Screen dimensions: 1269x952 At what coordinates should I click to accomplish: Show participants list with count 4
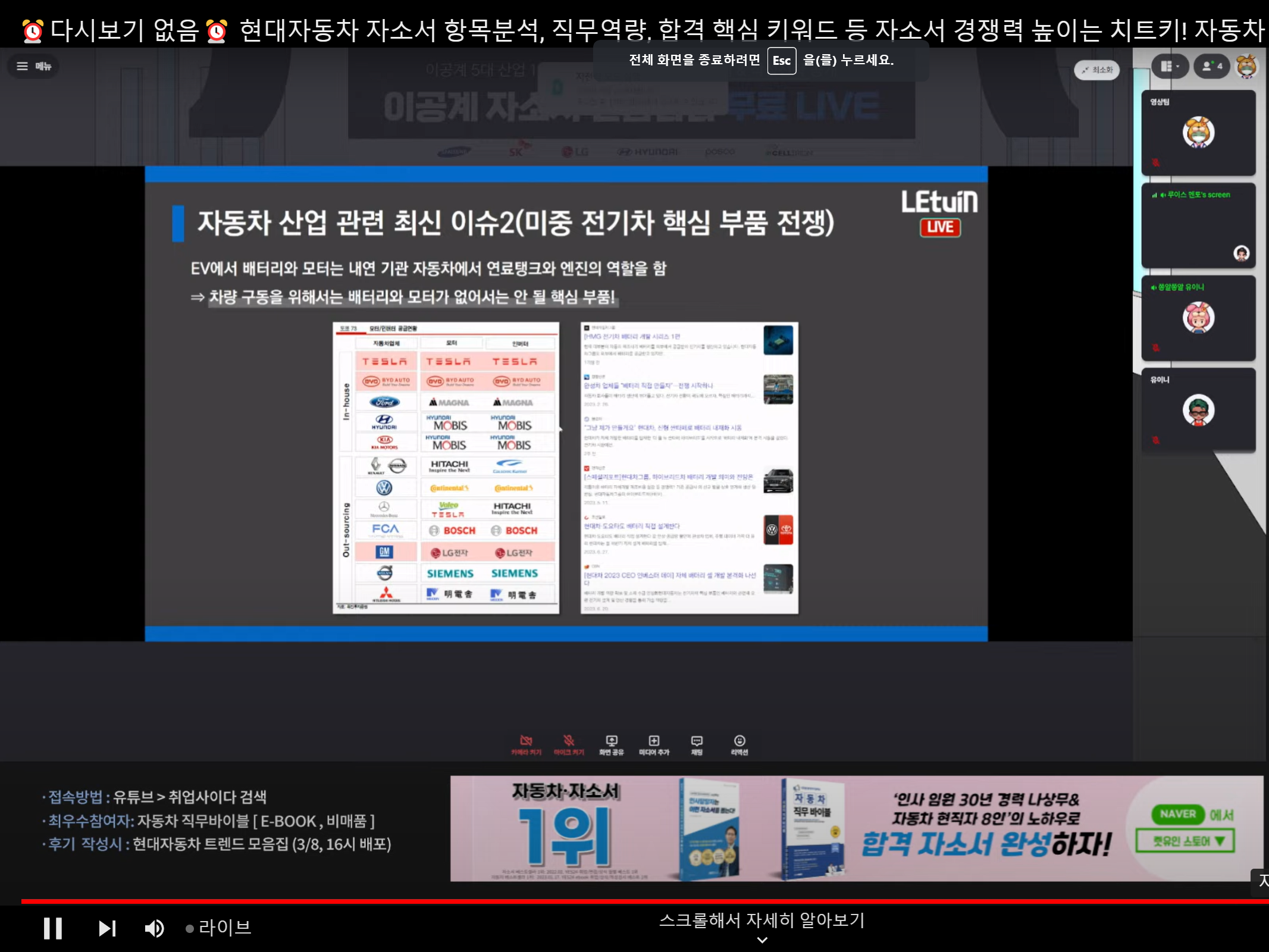tap(1212, 66)
